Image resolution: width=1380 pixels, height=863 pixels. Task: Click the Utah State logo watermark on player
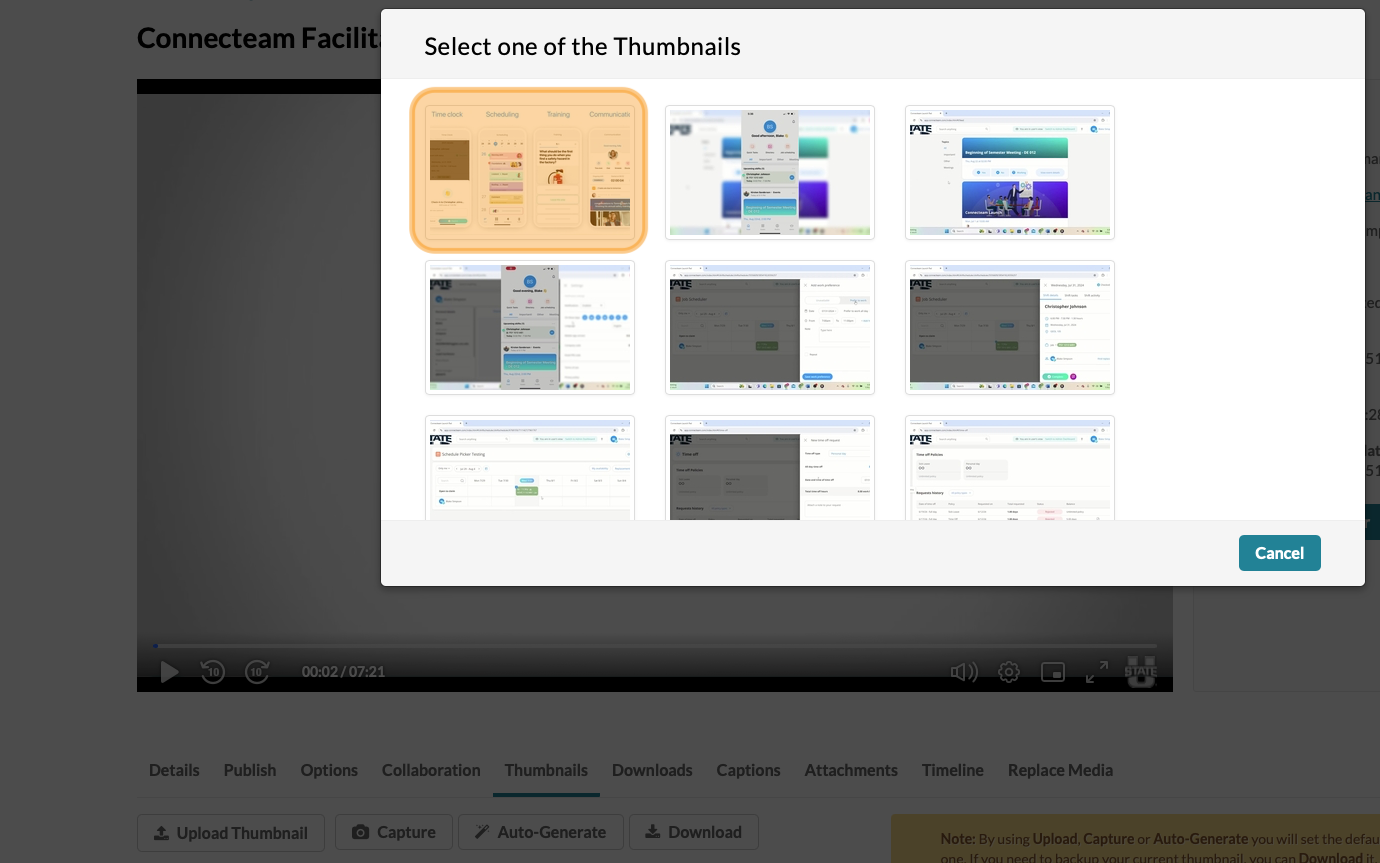click(1140, 671)
